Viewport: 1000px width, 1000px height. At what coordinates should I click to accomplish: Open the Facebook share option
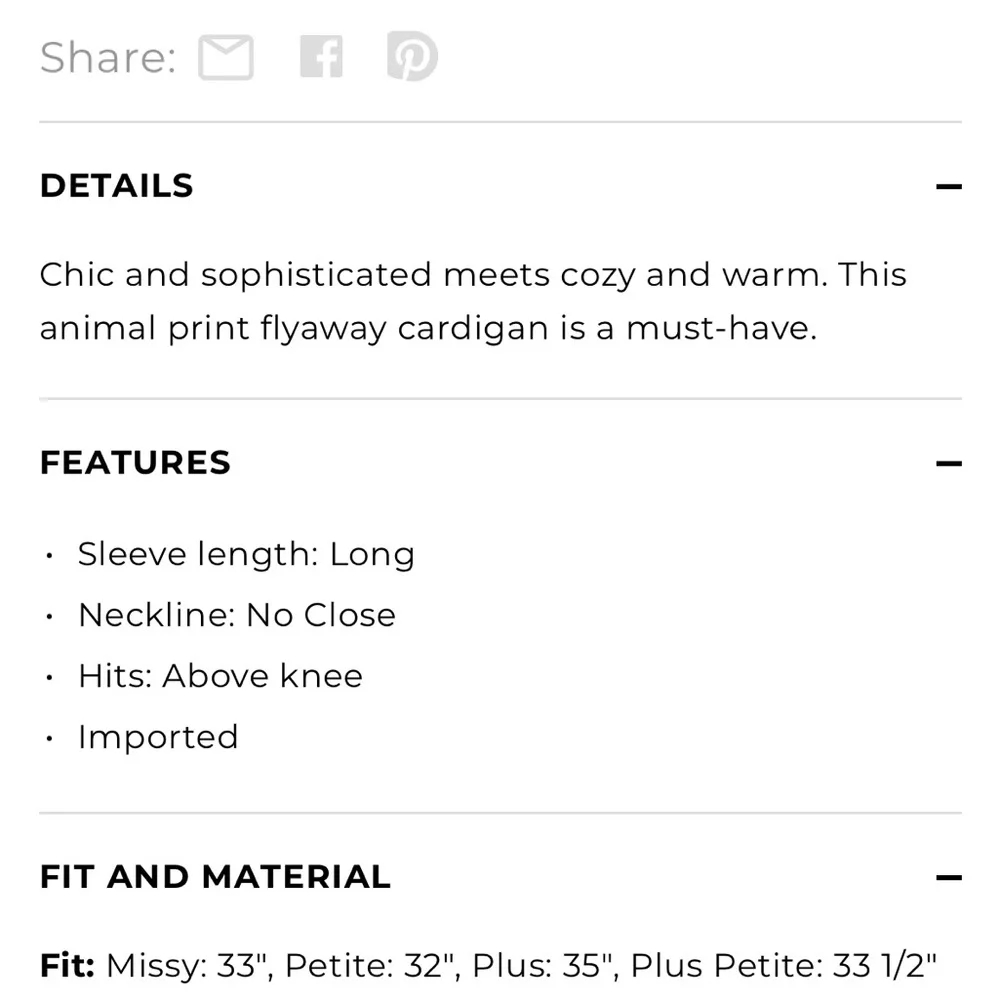coord(322,57)
